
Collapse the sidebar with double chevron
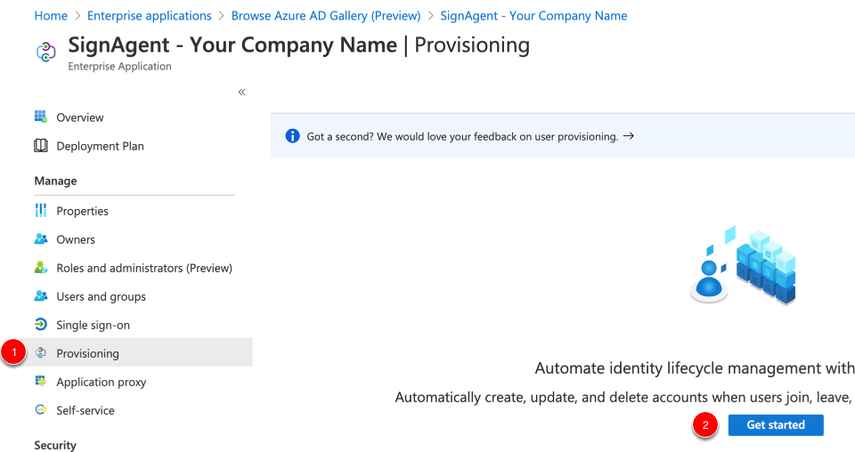coord(242,92)
